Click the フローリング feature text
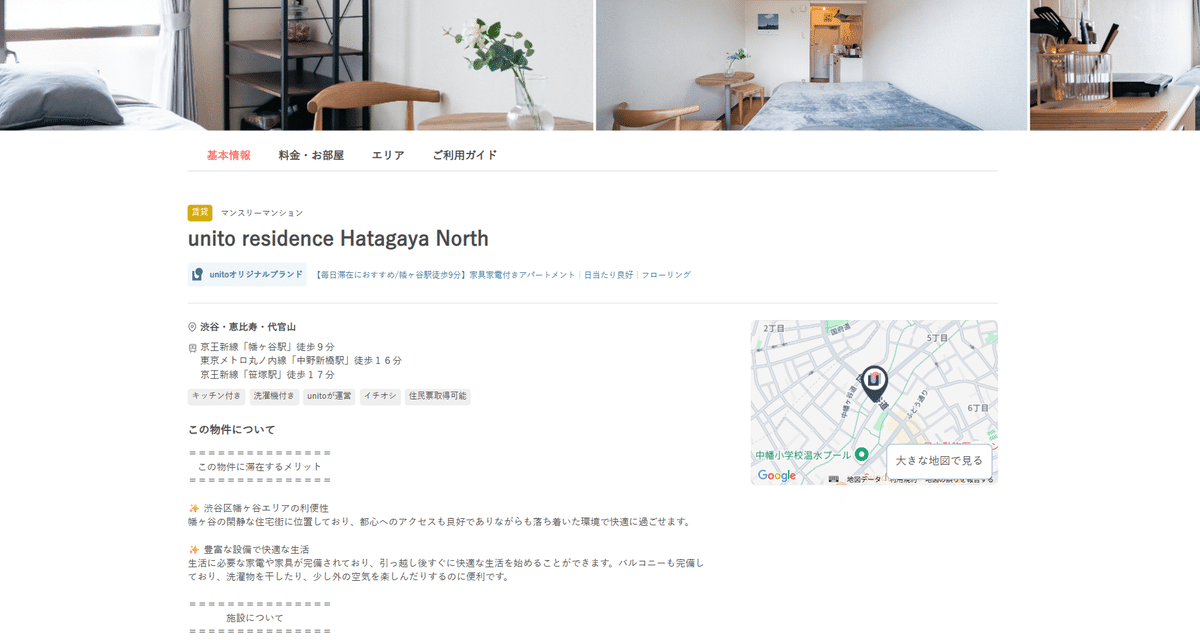This screenshot has width=1200, height=640. [x=666, y=274]
